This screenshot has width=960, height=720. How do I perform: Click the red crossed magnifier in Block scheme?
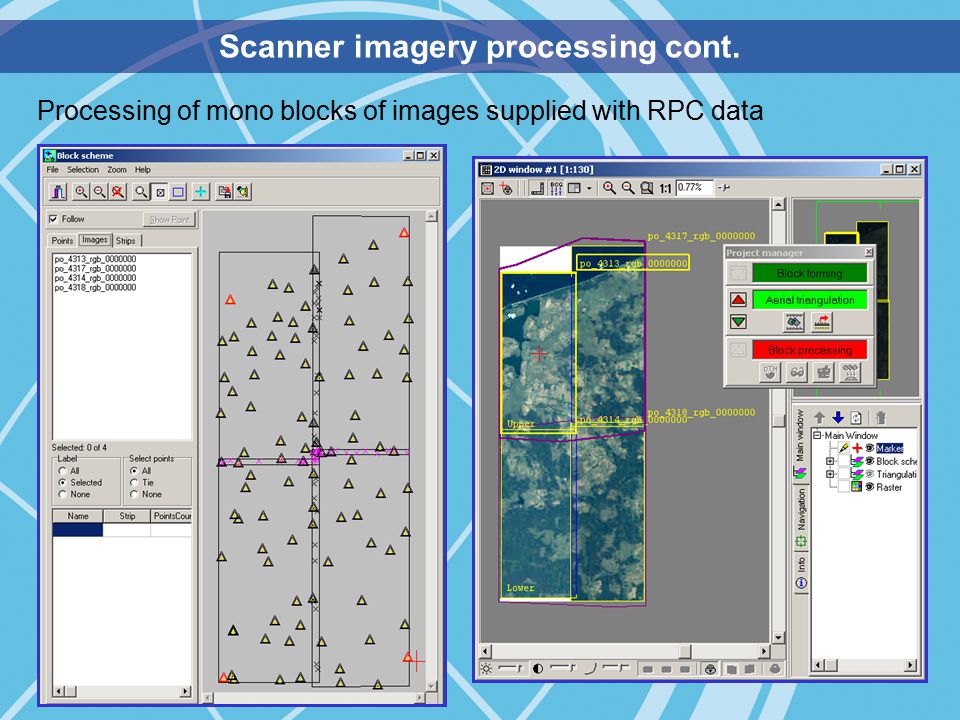(x=118, y=192)
